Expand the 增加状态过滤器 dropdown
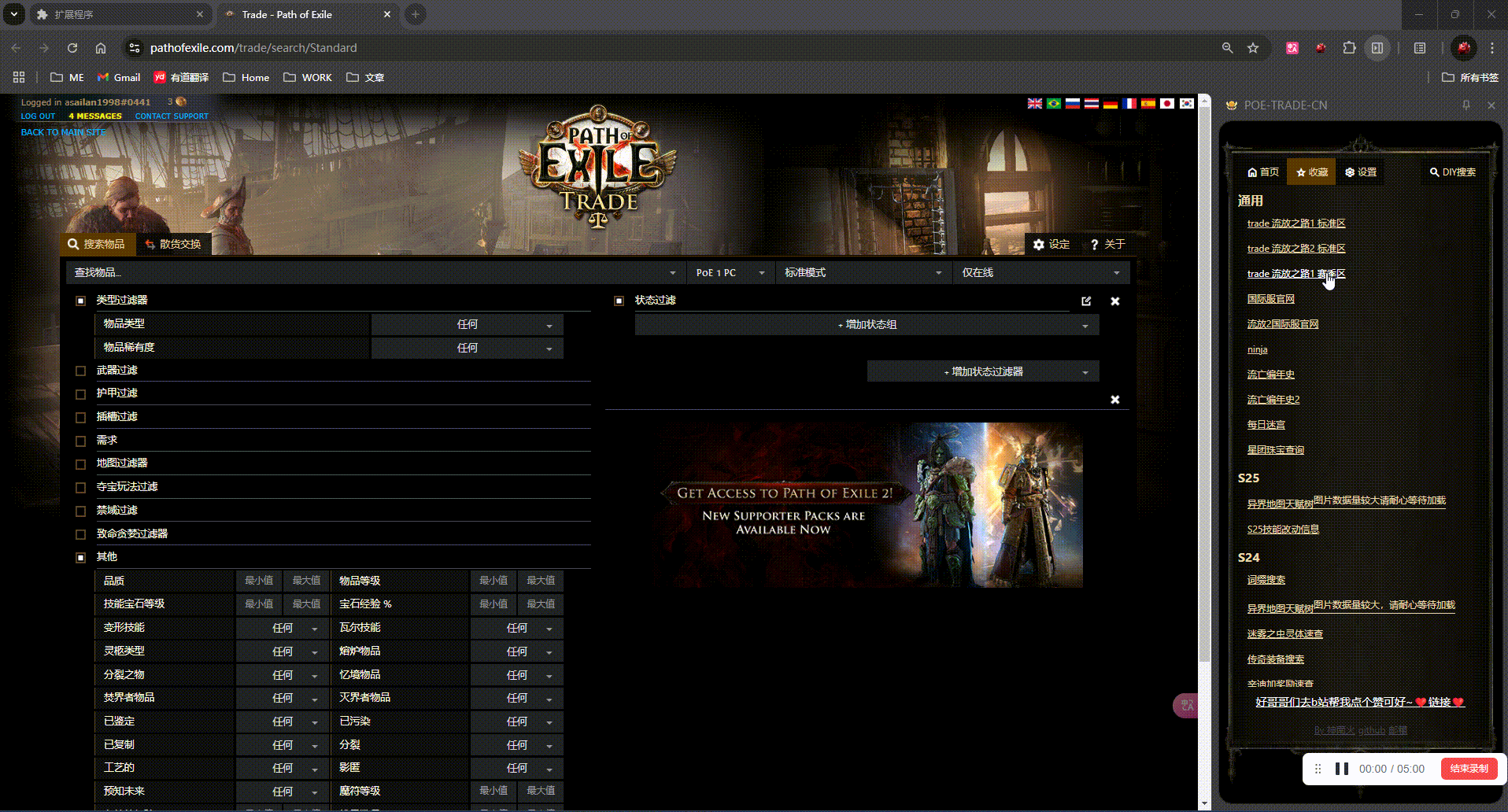The height and width of the screenshot is (812, 1508). point(983,371)
